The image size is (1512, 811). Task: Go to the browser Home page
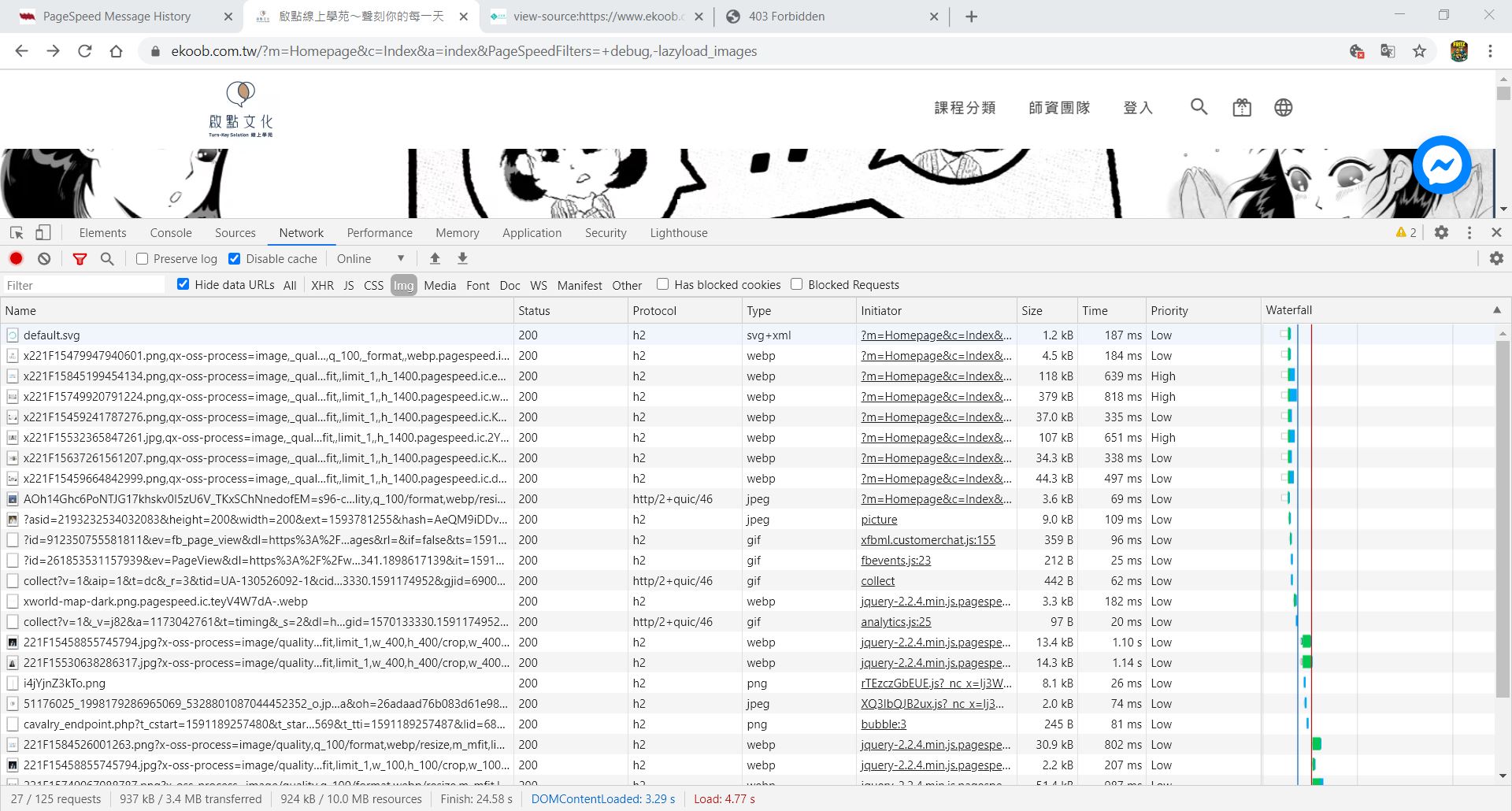click(116, 51)
